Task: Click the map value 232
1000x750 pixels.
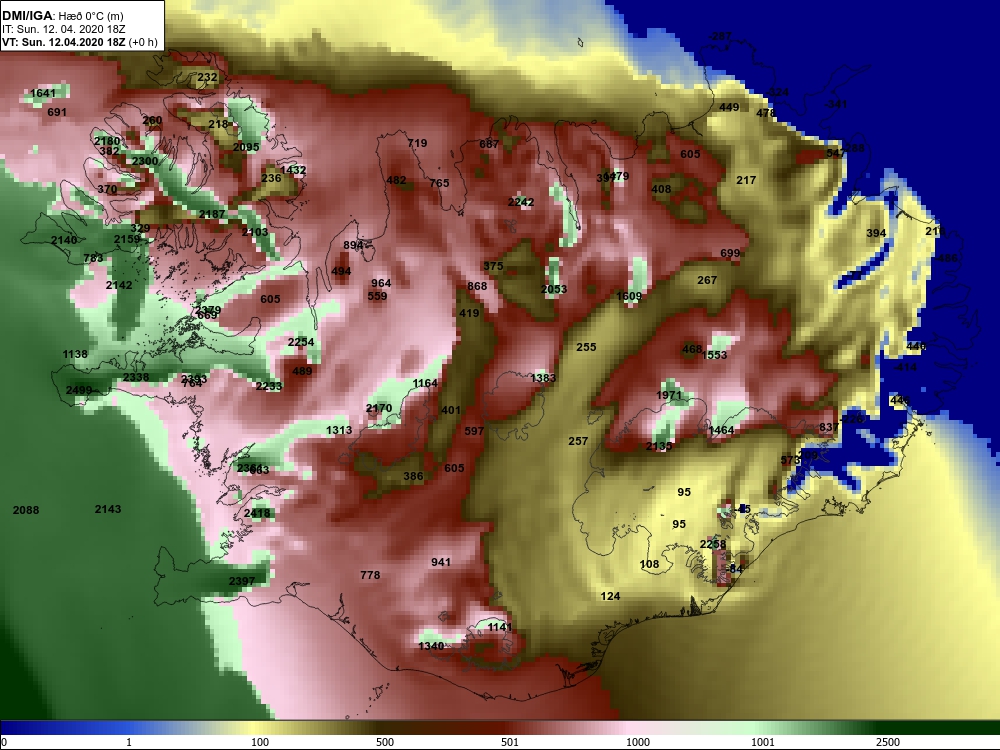Action: click(207, 77)
